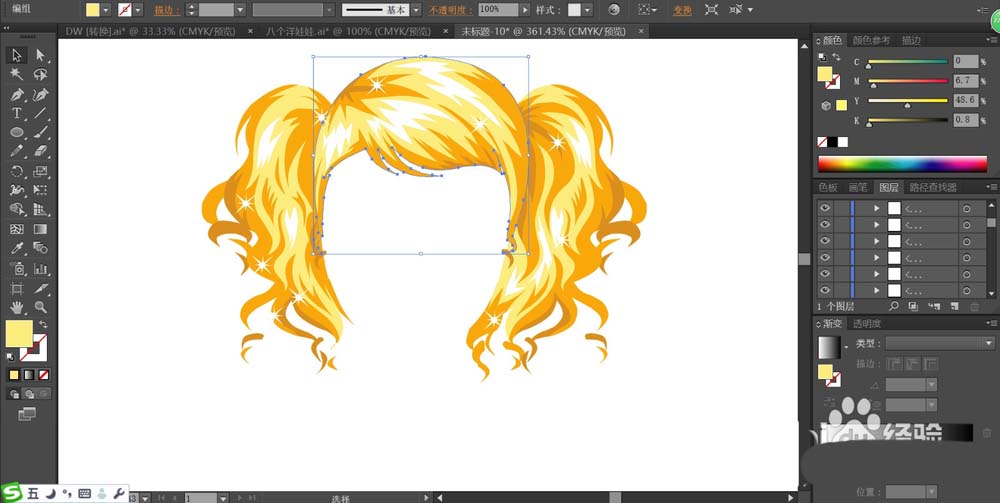This screenshot has width=1000, height=503.
Task: Select the Pencil tool
Action: click(17, 152)
